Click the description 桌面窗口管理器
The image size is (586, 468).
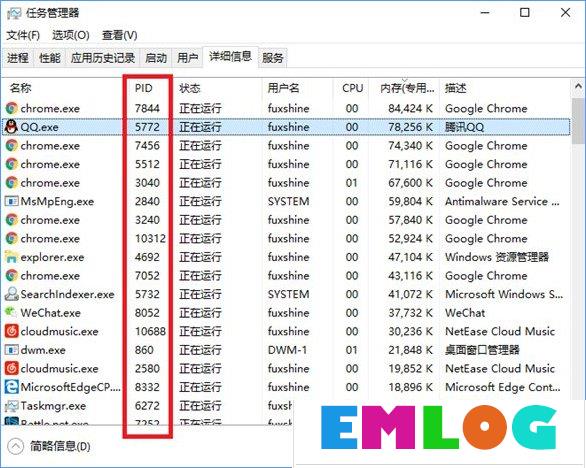coord(482,350)
